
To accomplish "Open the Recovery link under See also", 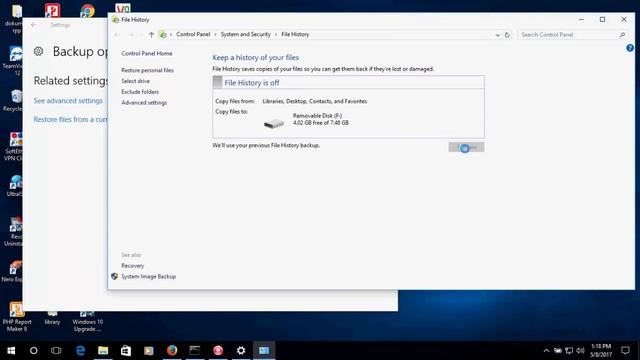I will [x=133, y=266].
